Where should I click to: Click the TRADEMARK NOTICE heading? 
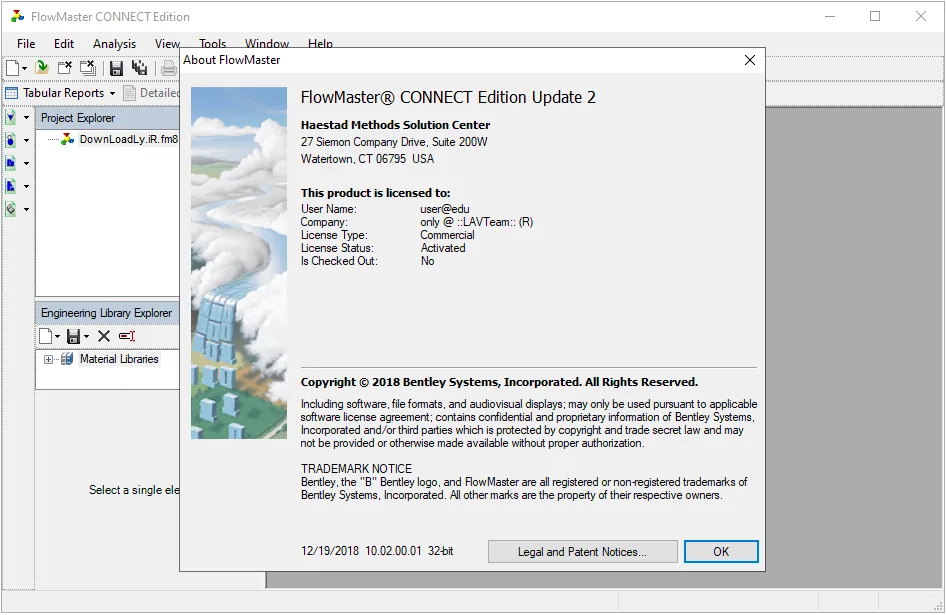click(x=357, y=469)
